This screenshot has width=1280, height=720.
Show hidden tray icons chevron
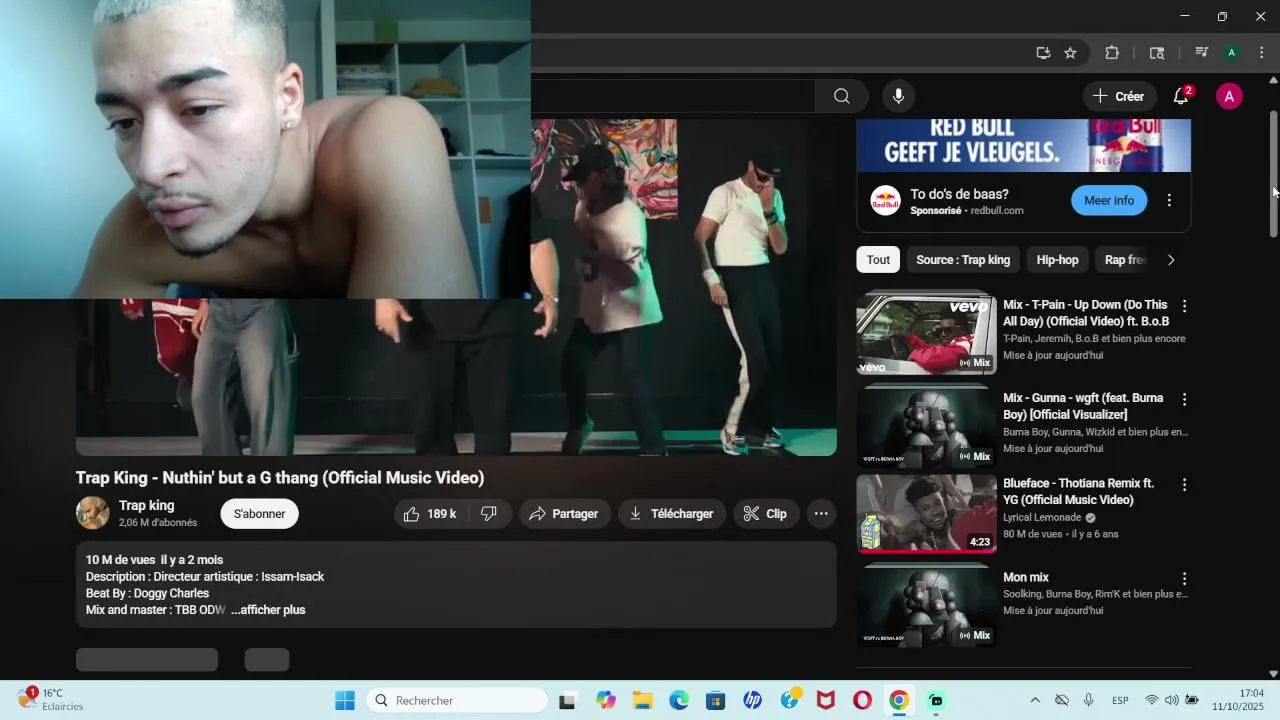[1035, 700]
